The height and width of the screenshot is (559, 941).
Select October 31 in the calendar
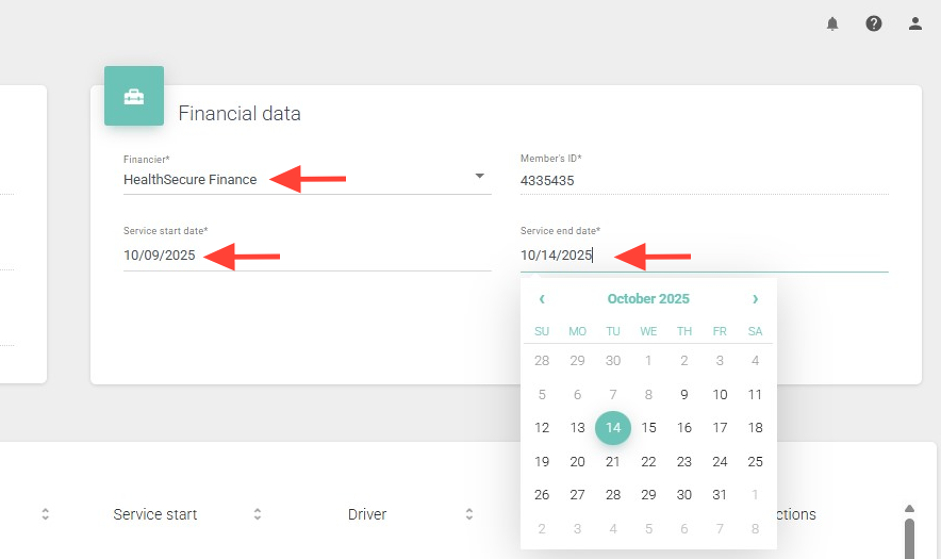[x=720, y=495]
